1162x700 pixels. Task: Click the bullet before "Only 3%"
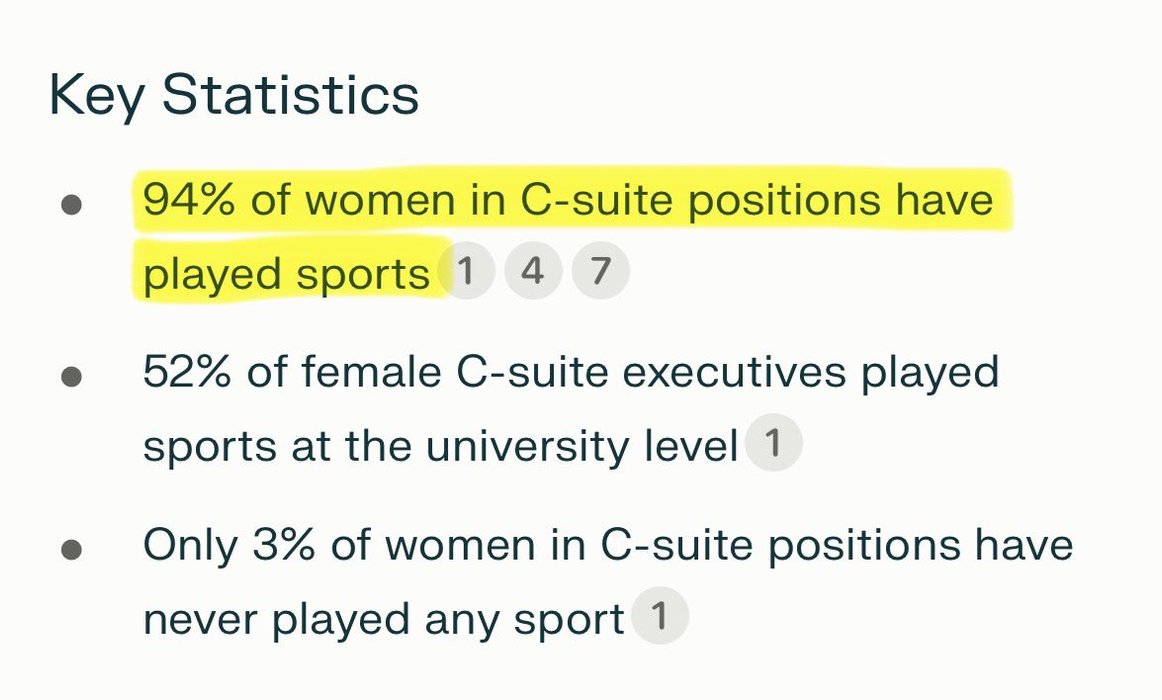71,550
